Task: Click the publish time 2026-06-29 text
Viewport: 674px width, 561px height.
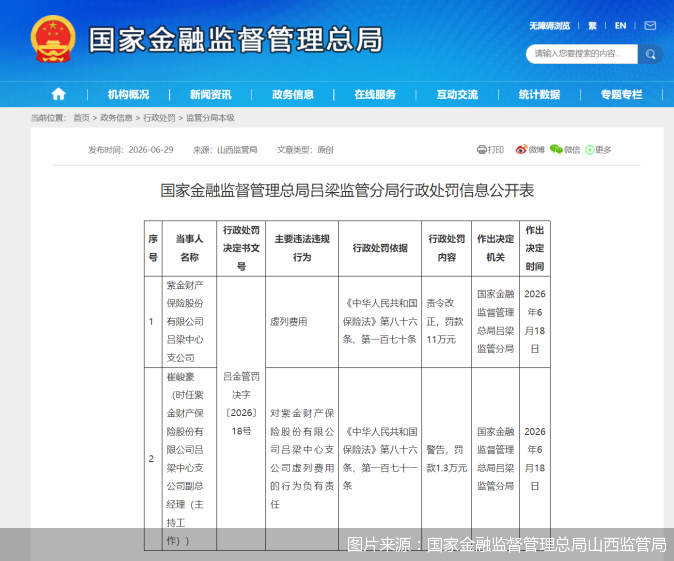Action: (x=131, y=150)
